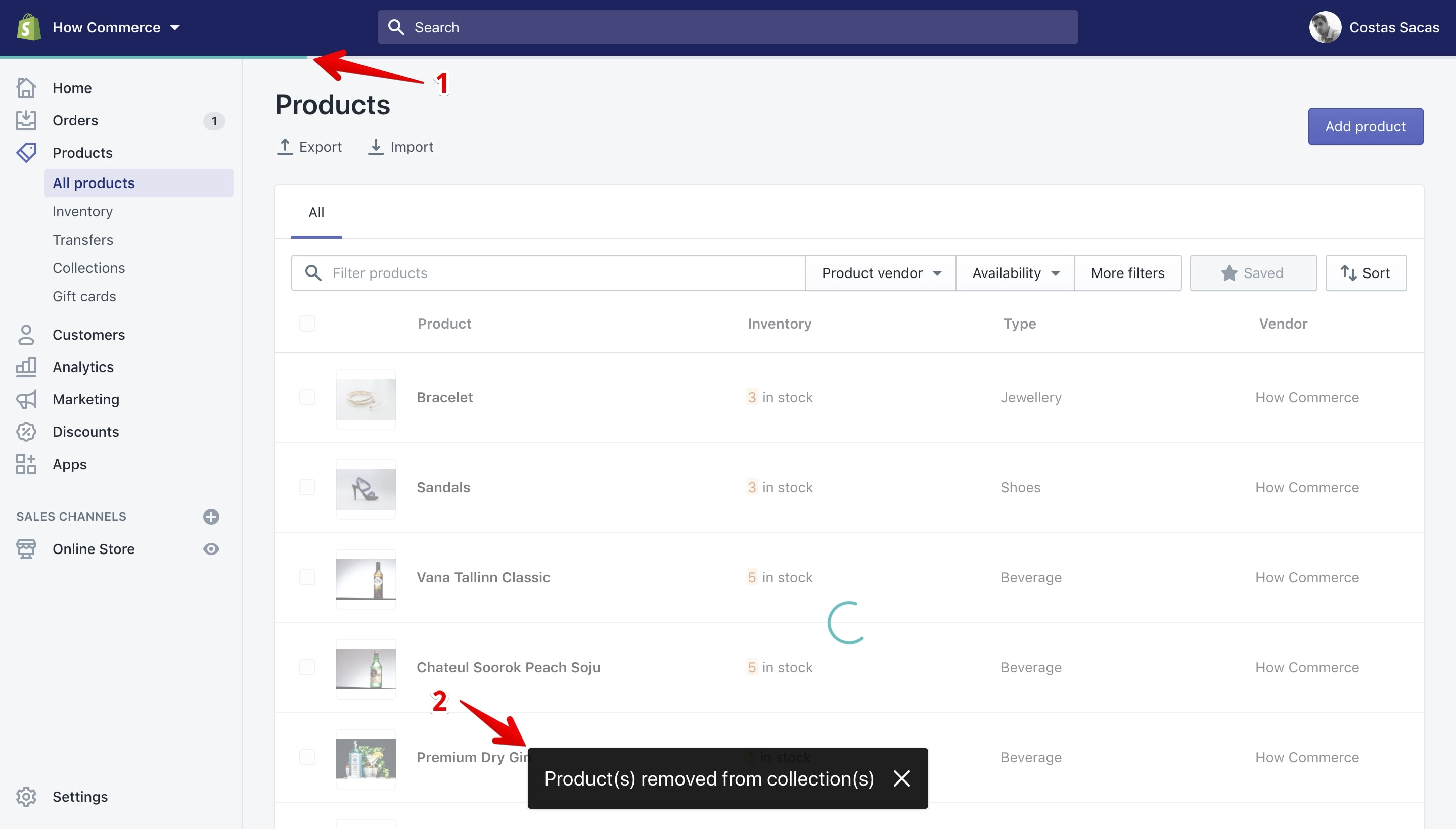Click the Home house icon
Viewport: 1456px width, 829px height.
[26, 87]
